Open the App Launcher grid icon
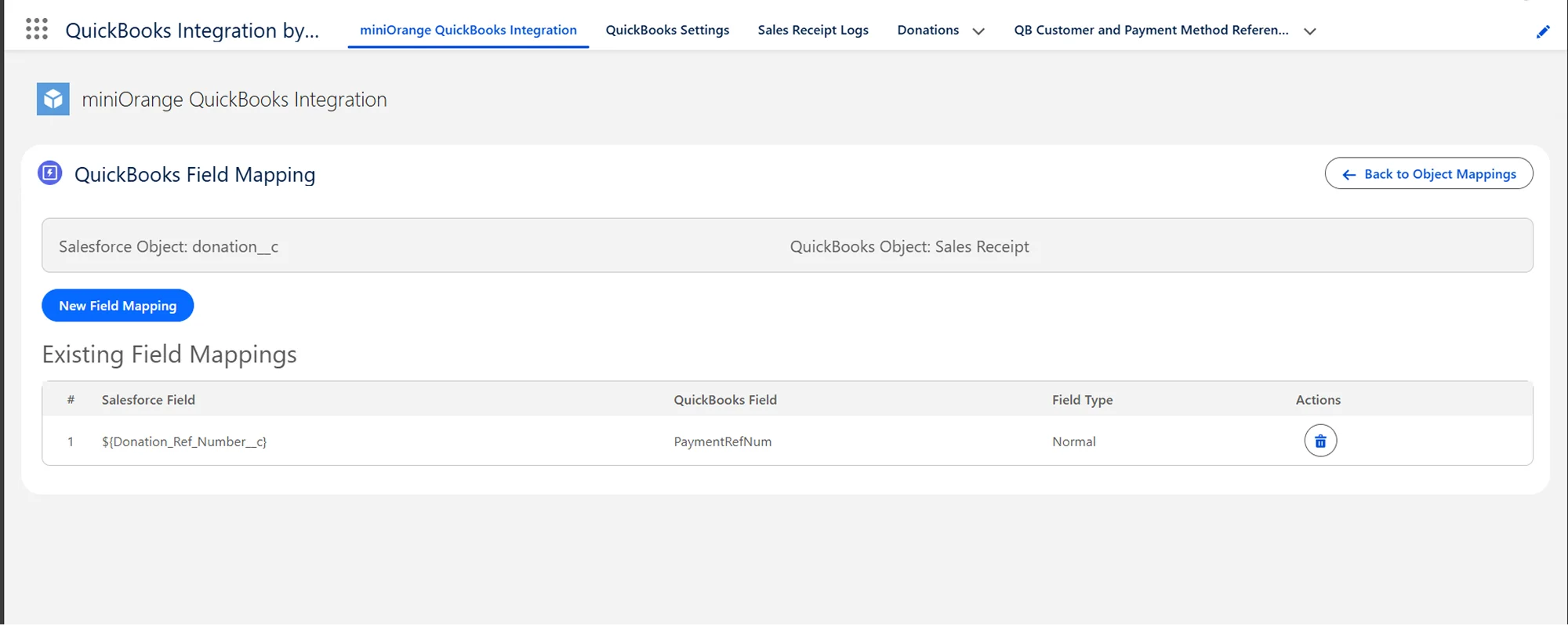1568x625 pixels. click(37, 29)
